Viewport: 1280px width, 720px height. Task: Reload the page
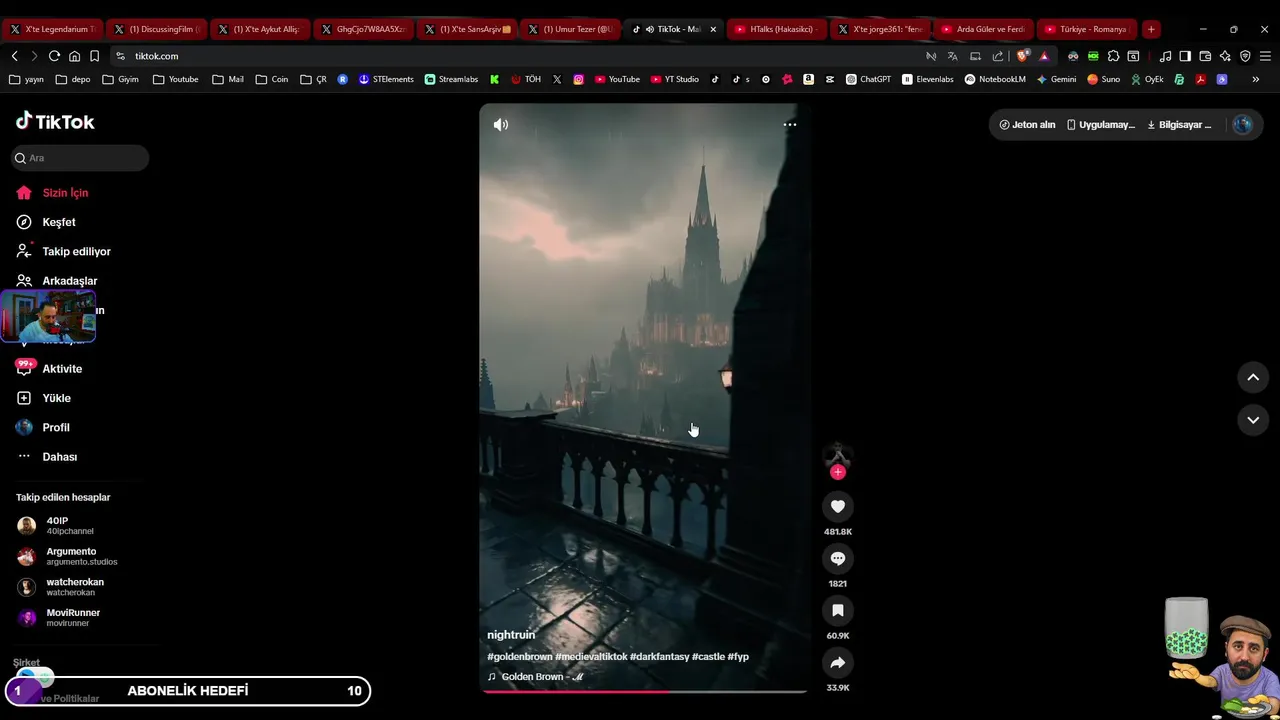coord(54,56)
